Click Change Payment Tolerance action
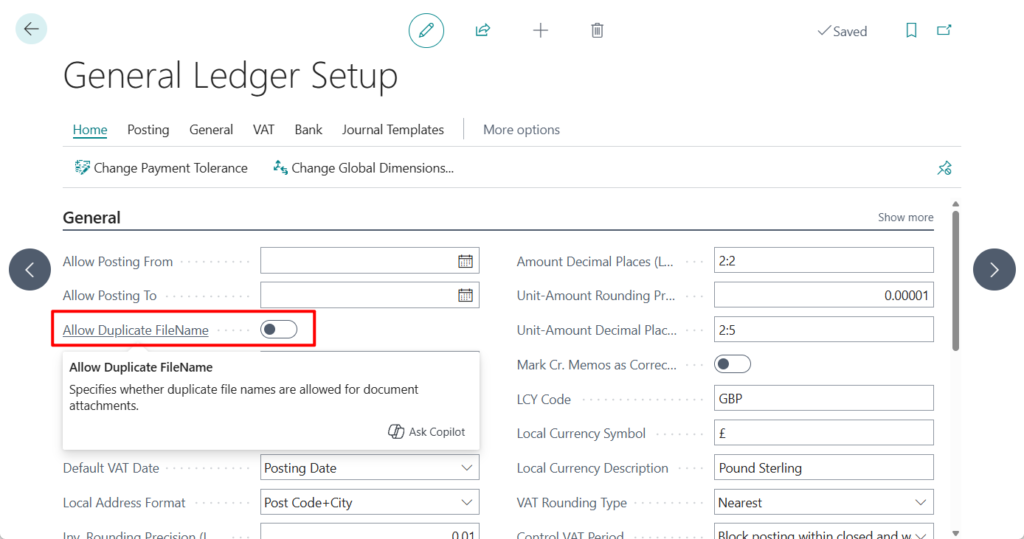 (x=161, y=168)
